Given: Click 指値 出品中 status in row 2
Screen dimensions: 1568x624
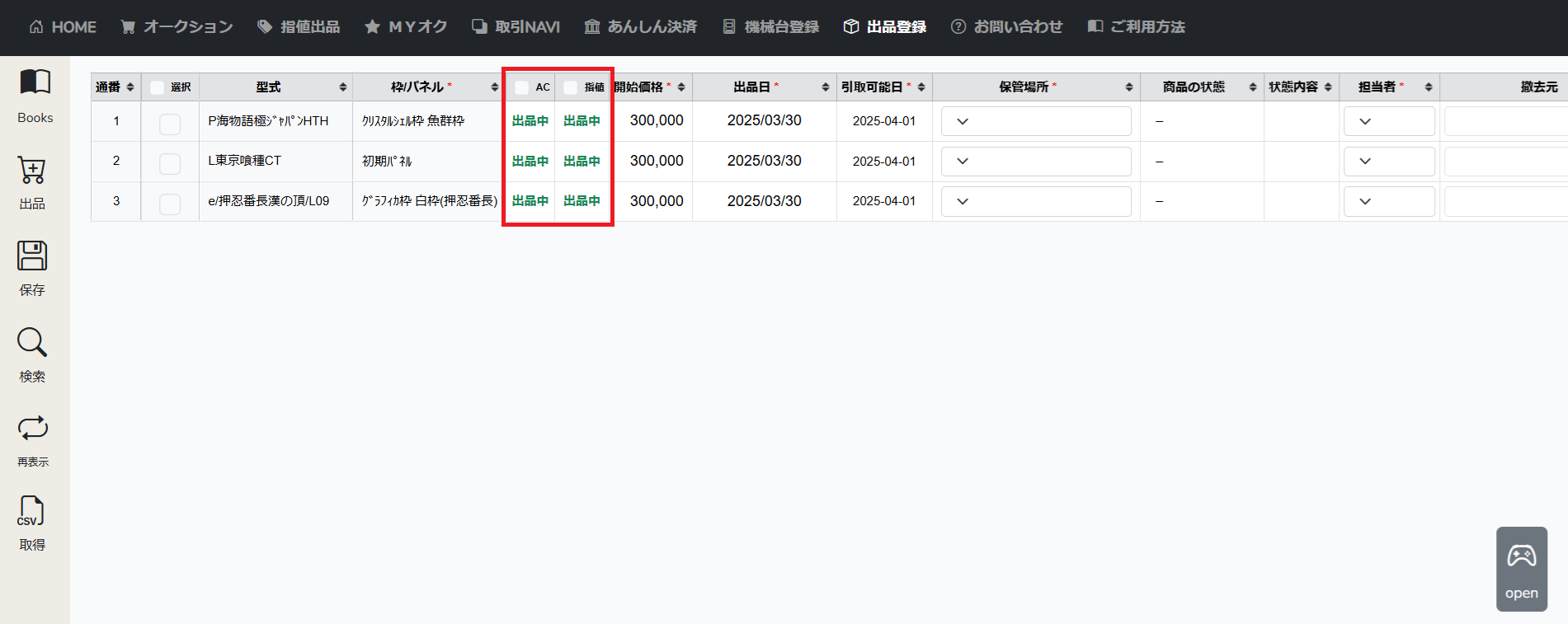Looking at the screenshot, I should coord(582,162).
